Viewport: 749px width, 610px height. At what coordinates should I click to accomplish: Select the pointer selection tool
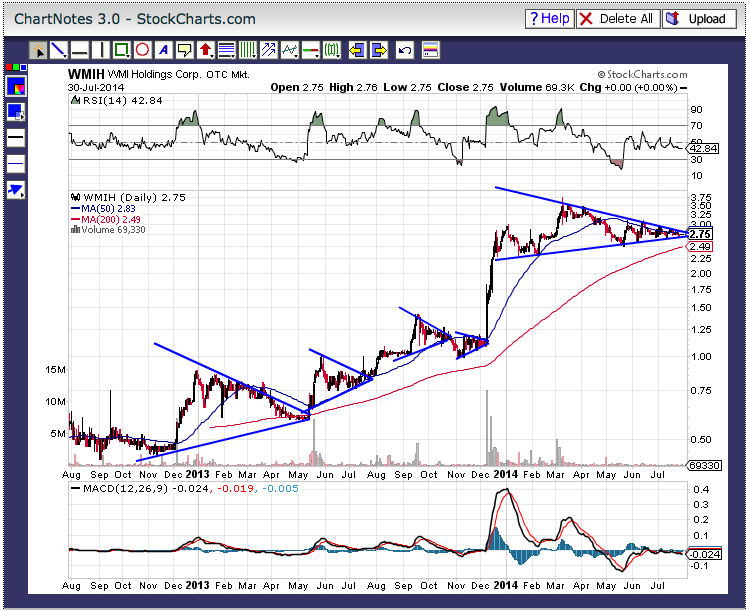click(x=38, y=50)
